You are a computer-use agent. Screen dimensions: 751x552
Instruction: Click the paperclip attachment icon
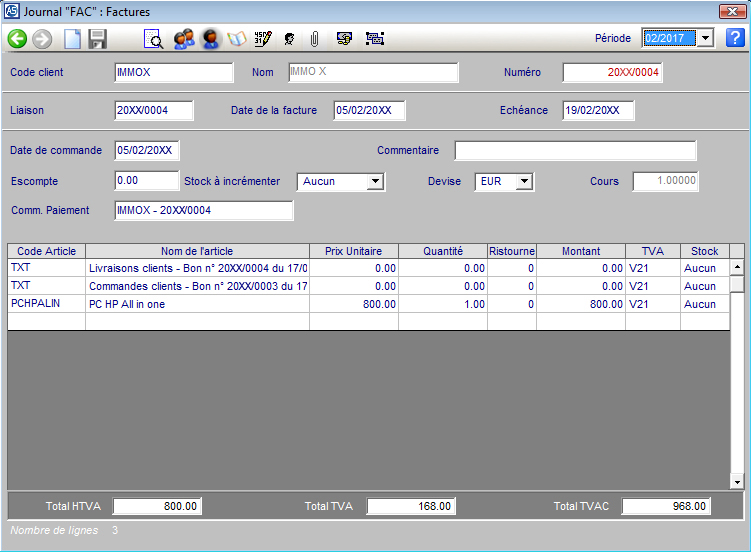point(313,39)
